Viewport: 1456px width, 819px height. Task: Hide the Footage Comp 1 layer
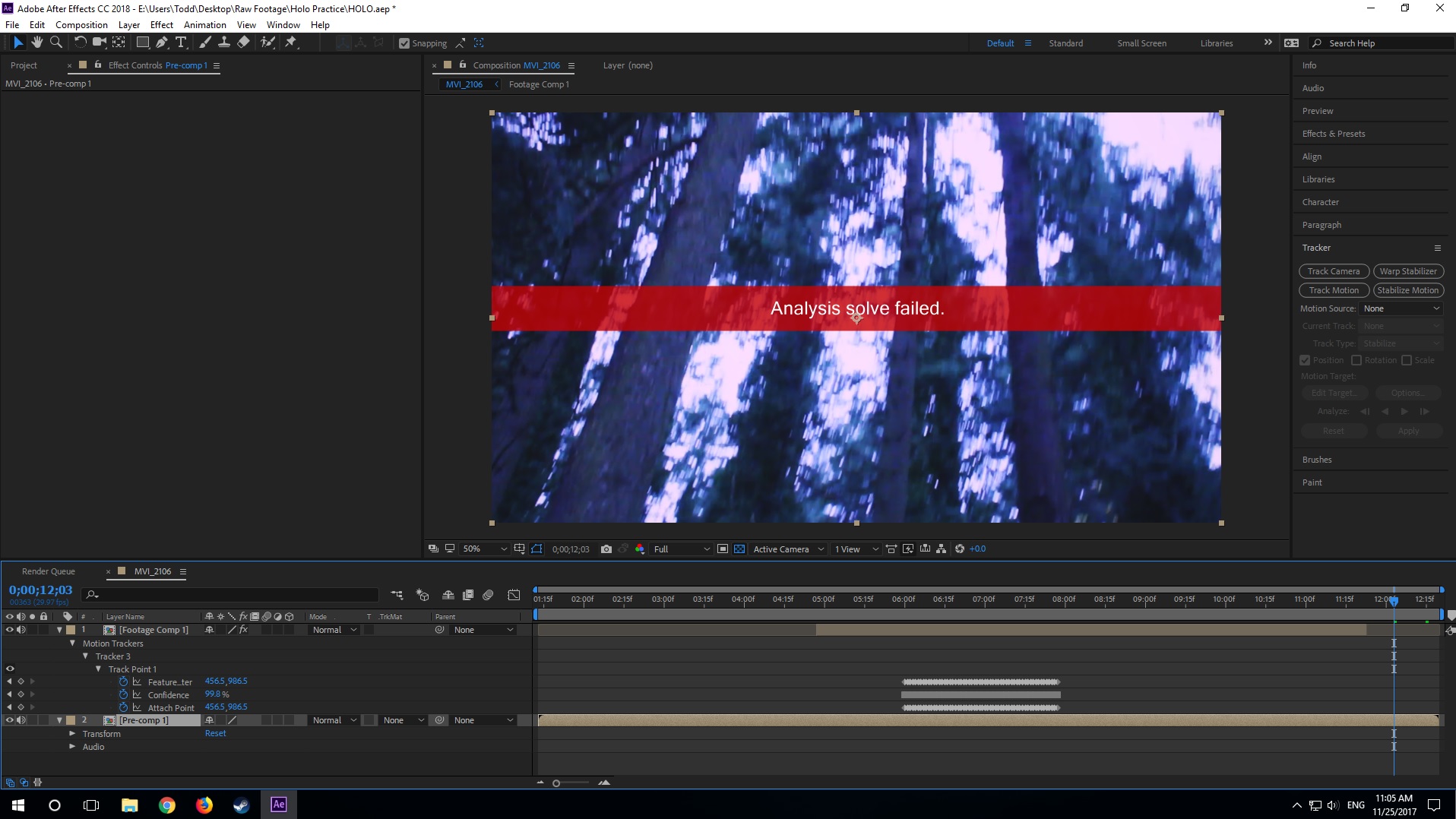[10, 630]
